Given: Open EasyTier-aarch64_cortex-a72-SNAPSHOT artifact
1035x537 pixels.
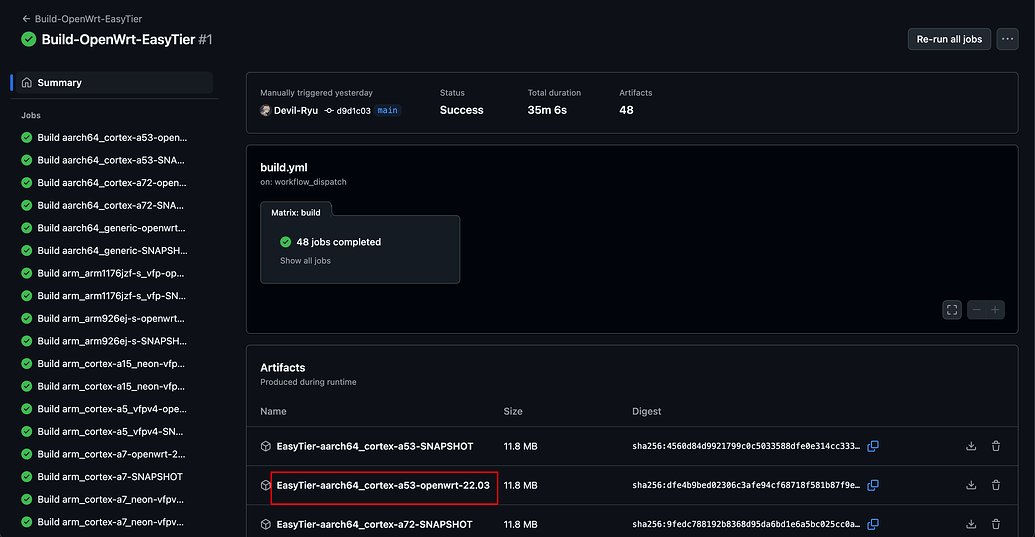Looking at the screenshot, I should (374, 524).
